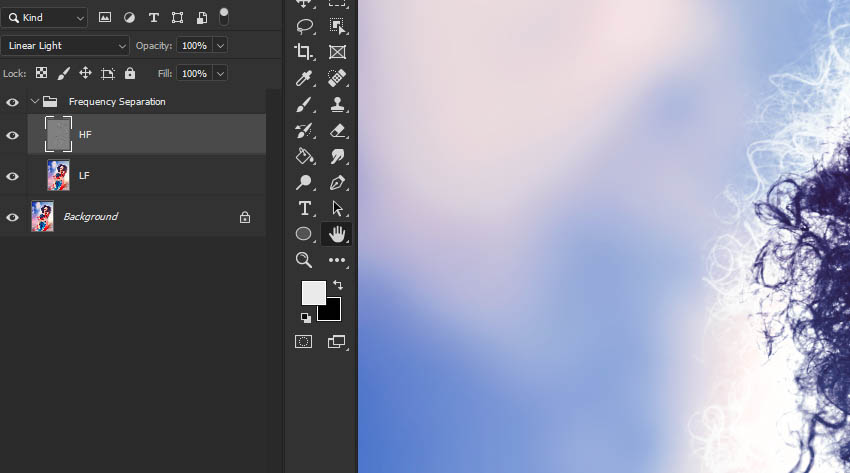850x473 pixels.
Task: Open the Kind layer filter dropdown
Action: [x=44, y=18]
